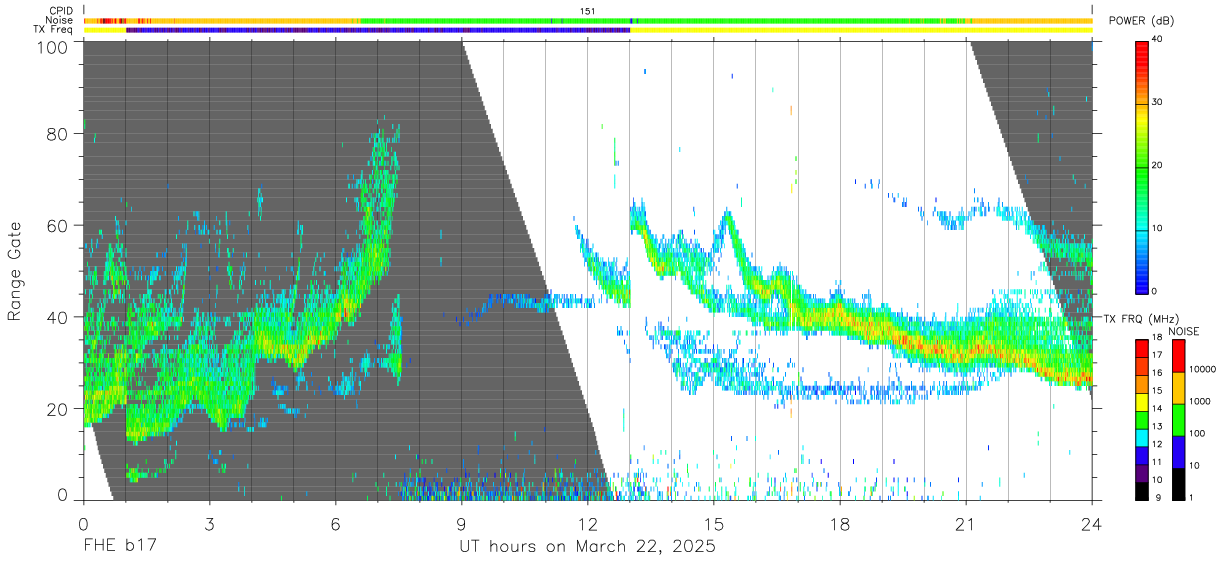Click the 17 tick on TX frequency legend
The width and height of the screenshot is (1228, 567).
click(x=1157, y=355)
